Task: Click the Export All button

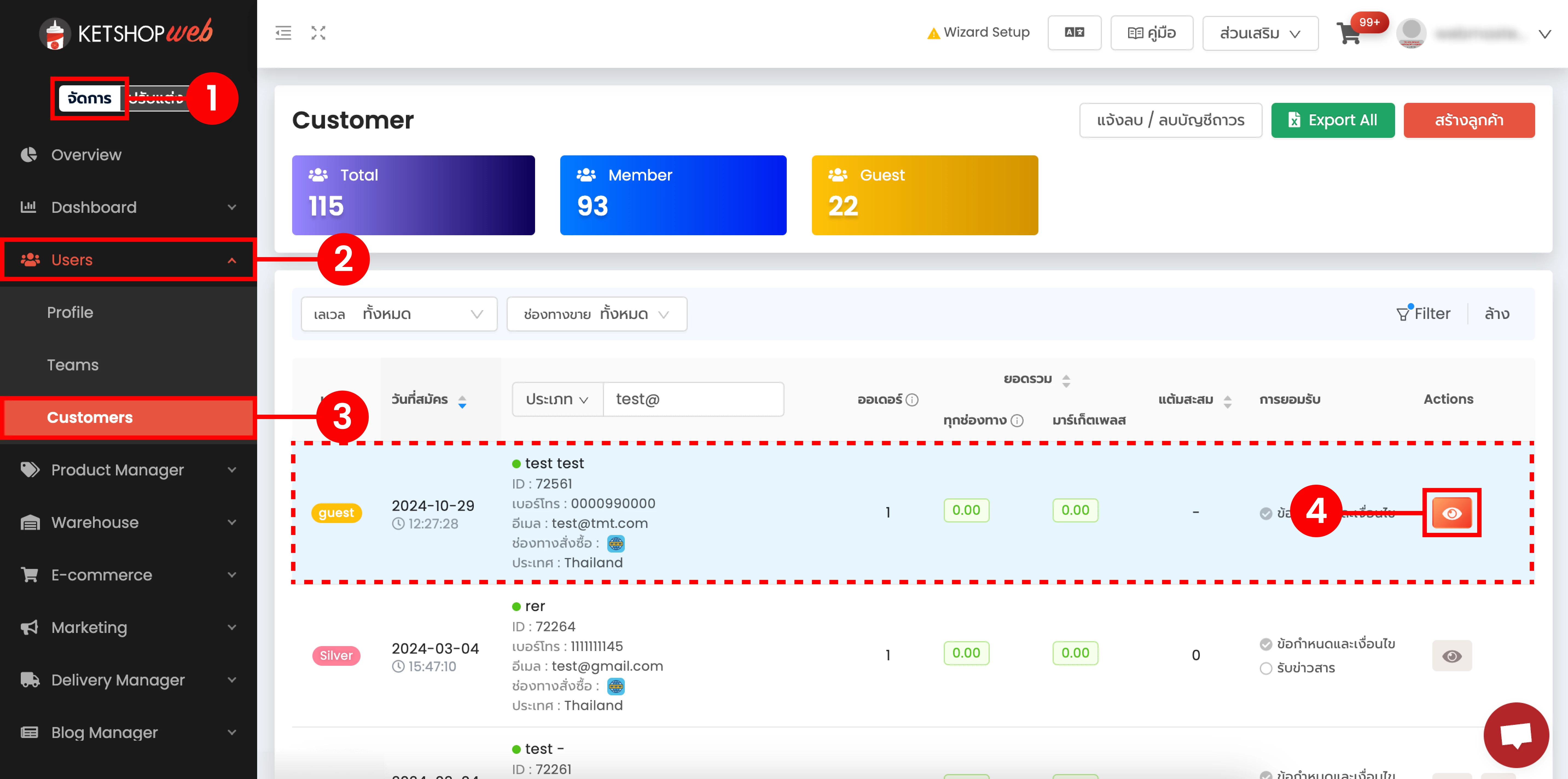Action: click(x=1332, y=121)
